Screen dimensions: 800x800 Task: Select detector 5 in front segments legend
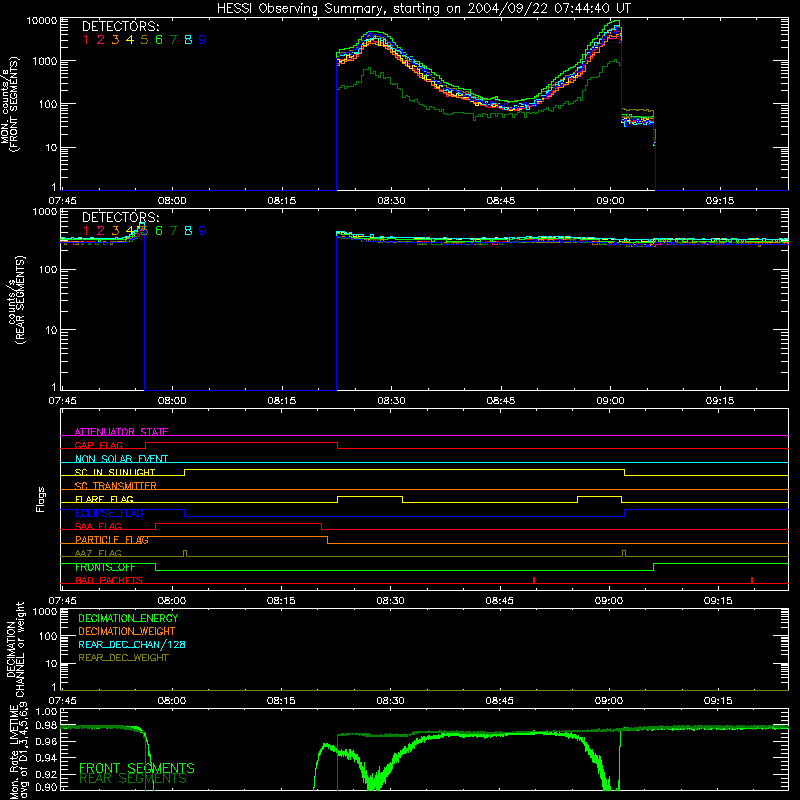[144, 40]
